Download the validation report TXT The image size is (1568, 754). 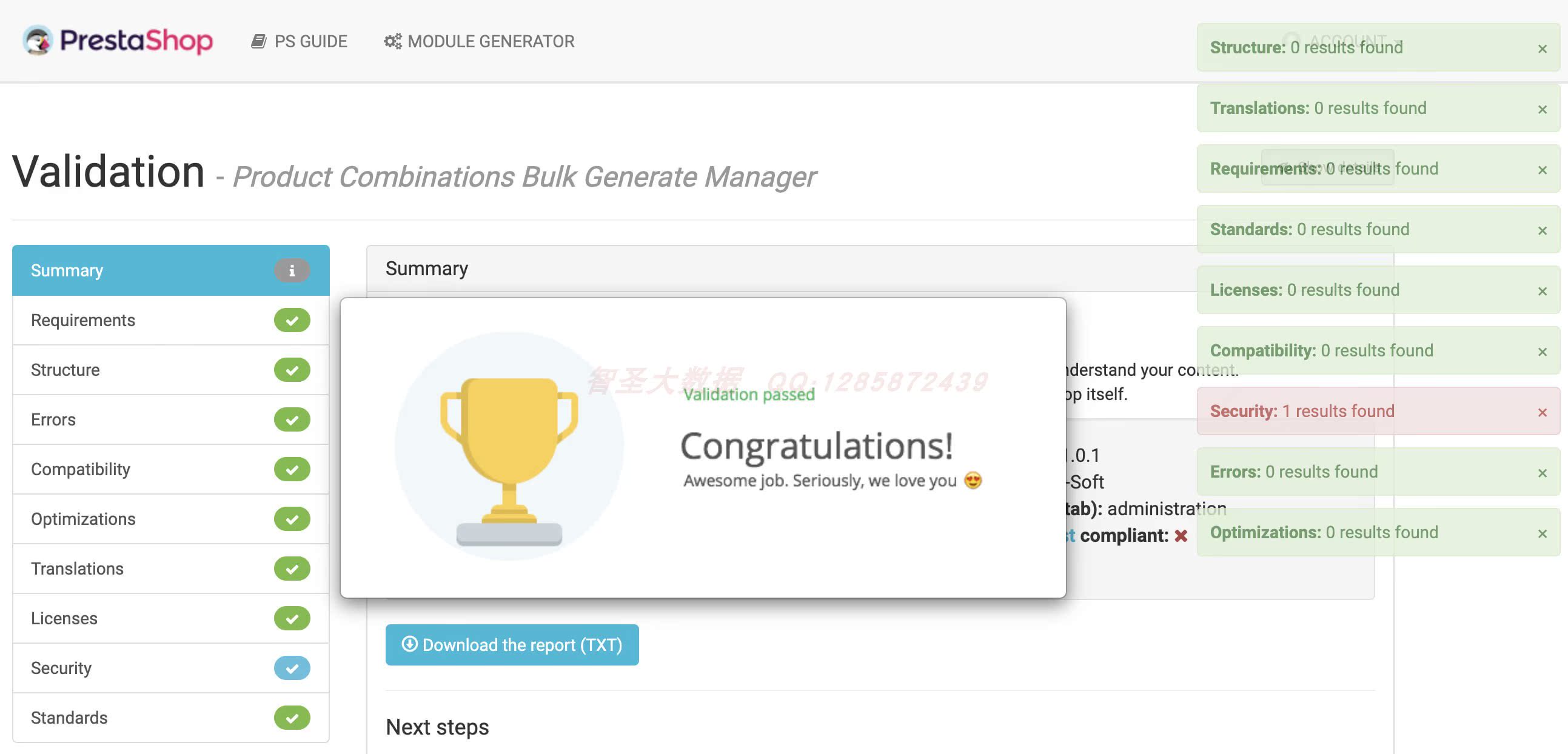pyautogui.click(x=511, y=644)
